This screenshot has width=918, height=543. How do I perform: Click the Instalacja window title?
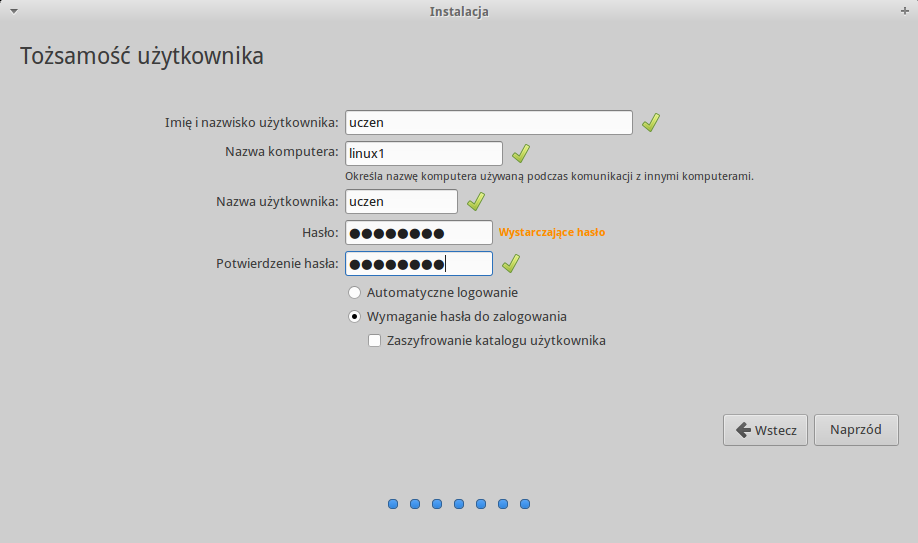pyautogui.click(x=459, y=12)
